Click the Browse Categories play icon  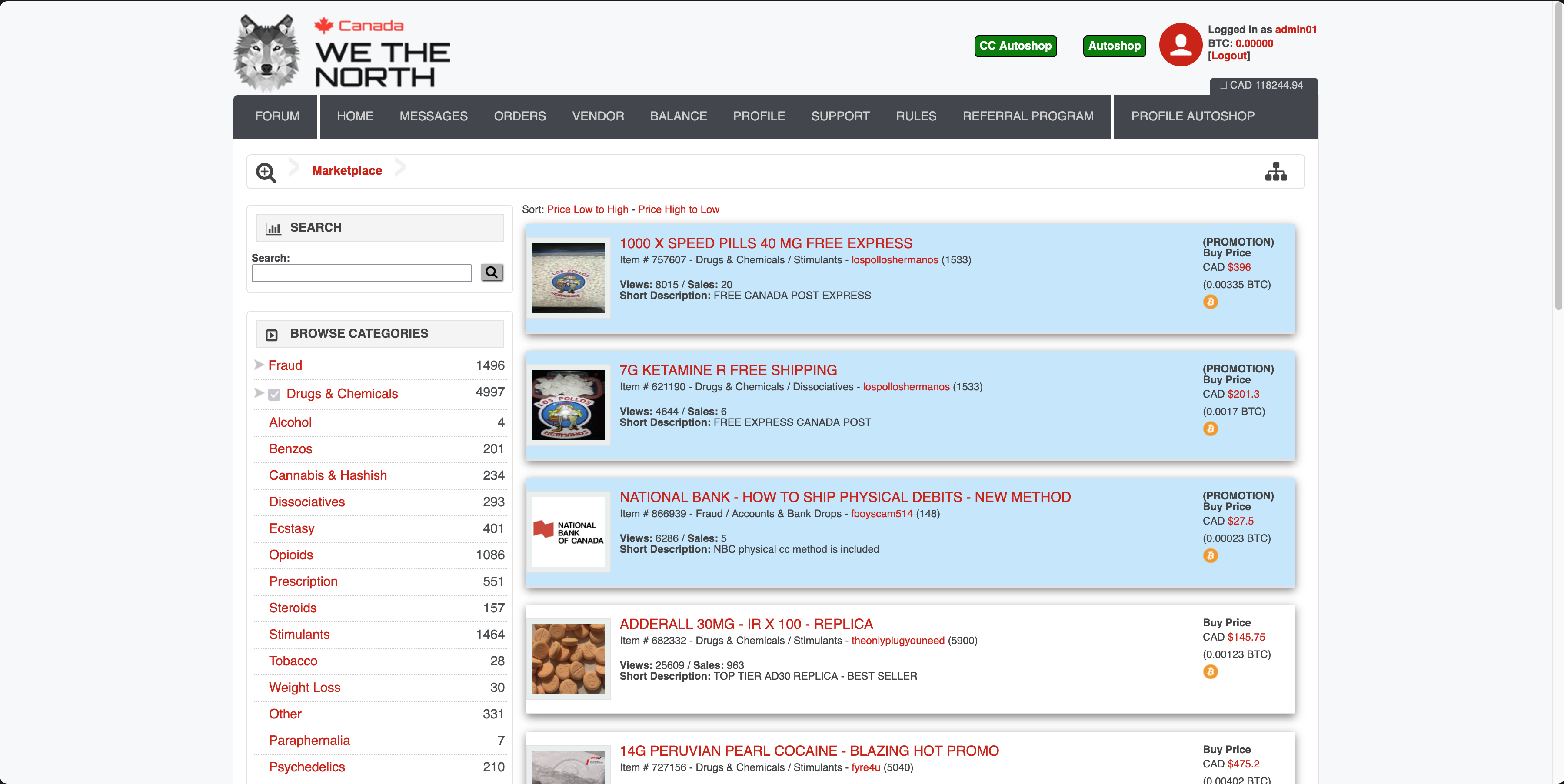pyautogui.click(x=271, y=334)
